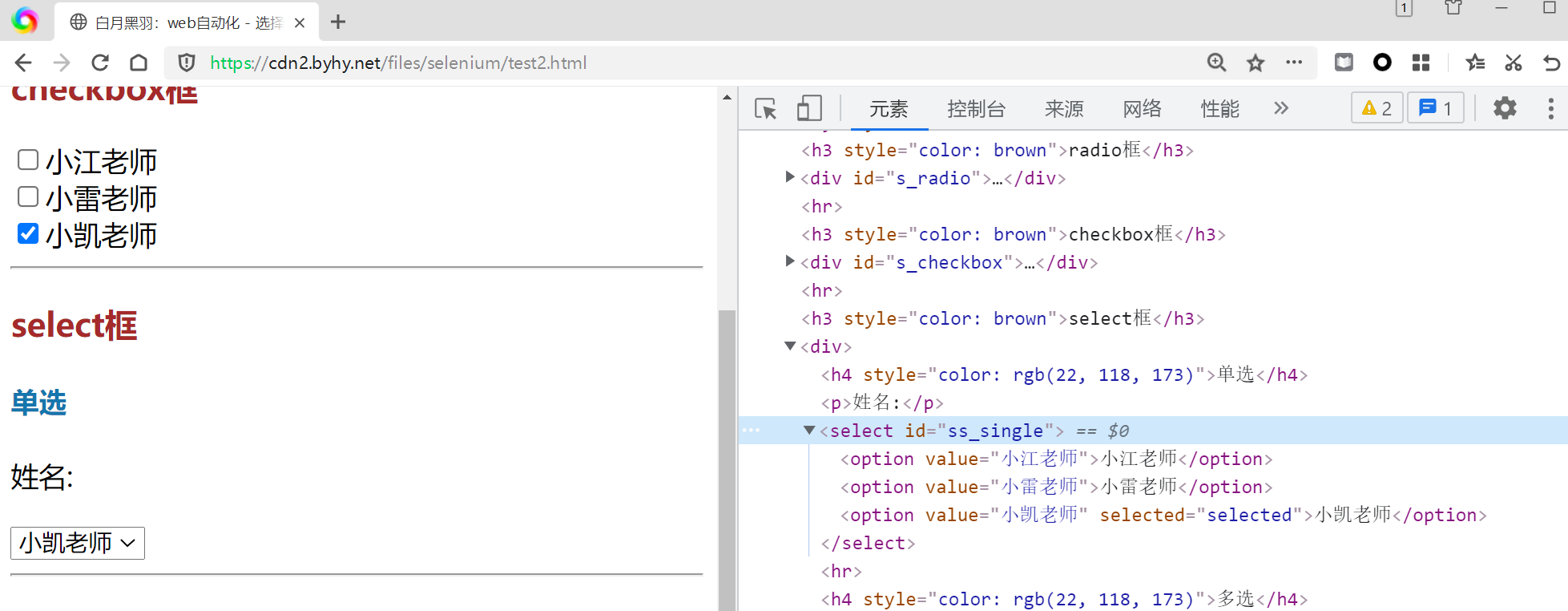This screenshot has height=611, width=1568.
Task: Check the 小江老师 checkbox
Action: 28,160
